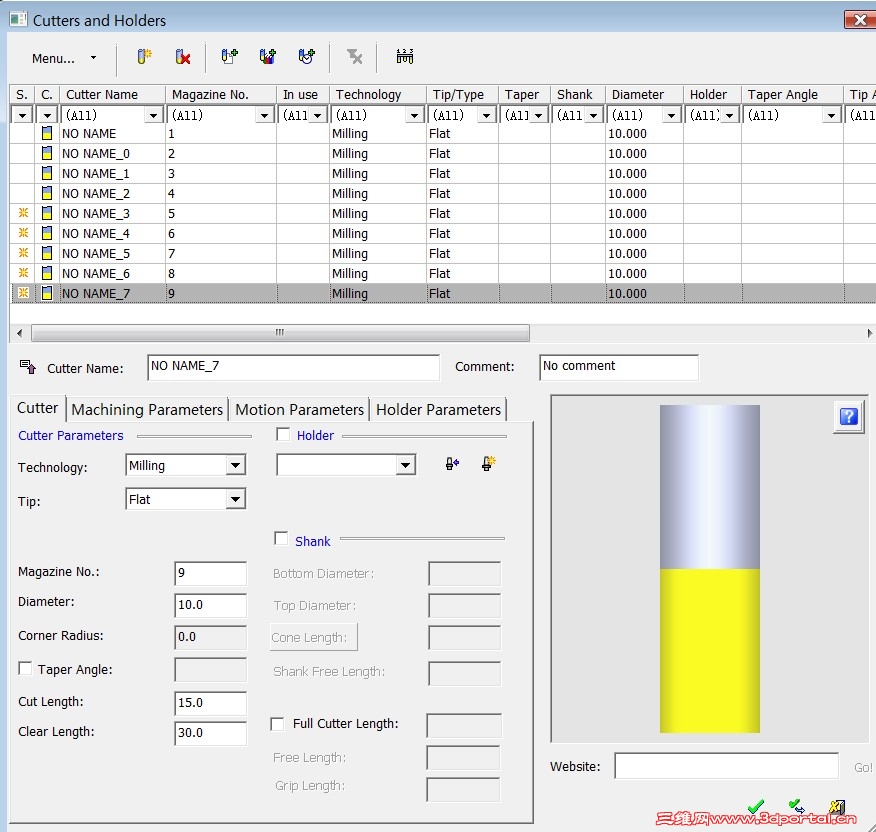Enable the Holder checkbox
Viewport: 876px width, 832px height.
(x=283, y=434)
